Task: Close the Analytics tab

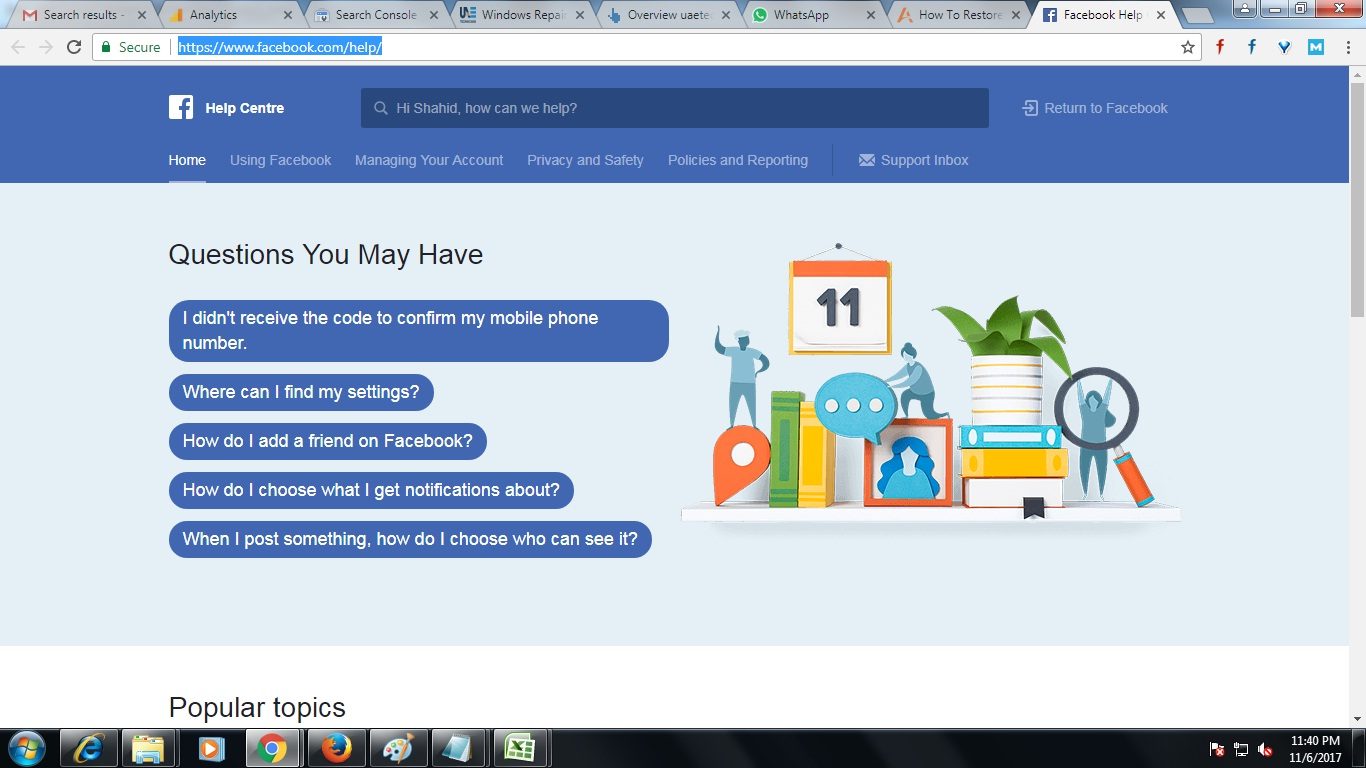Action: click(288, 15)
